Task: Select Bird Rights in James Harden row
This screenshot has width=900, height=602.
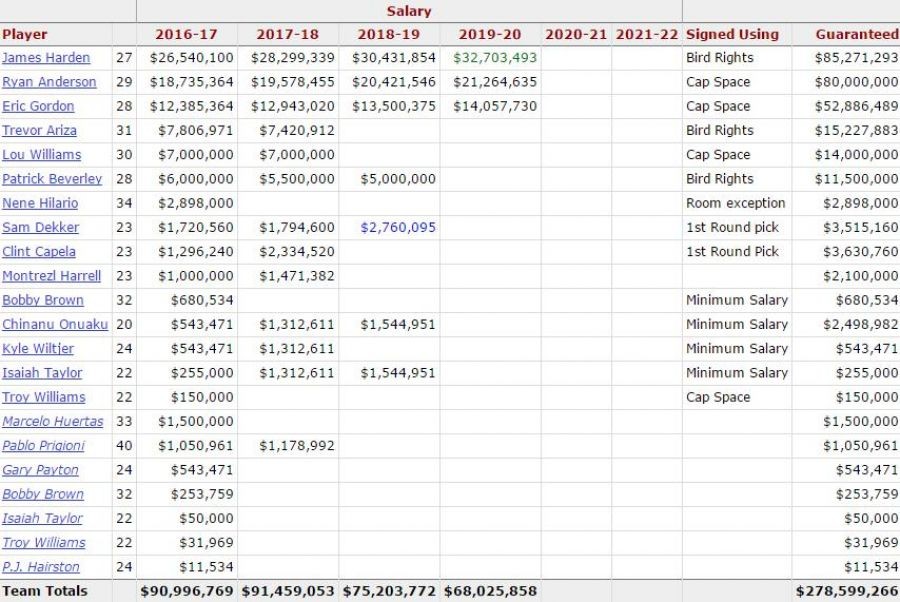Action: (x=720, y=58)
